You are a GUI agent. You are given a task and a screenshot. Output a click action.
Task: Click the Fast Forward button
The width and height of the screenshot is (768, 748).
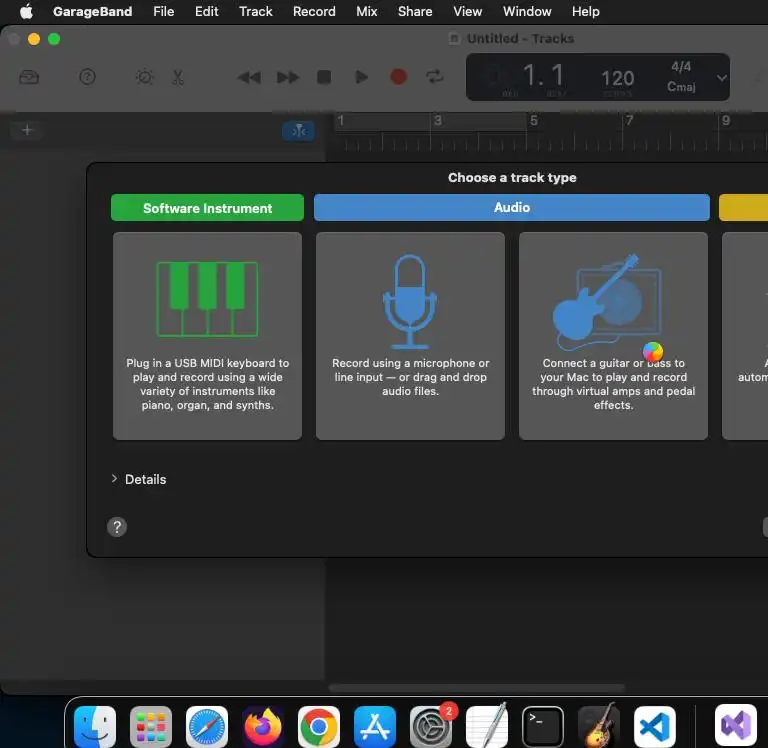[x=288, y=77]
